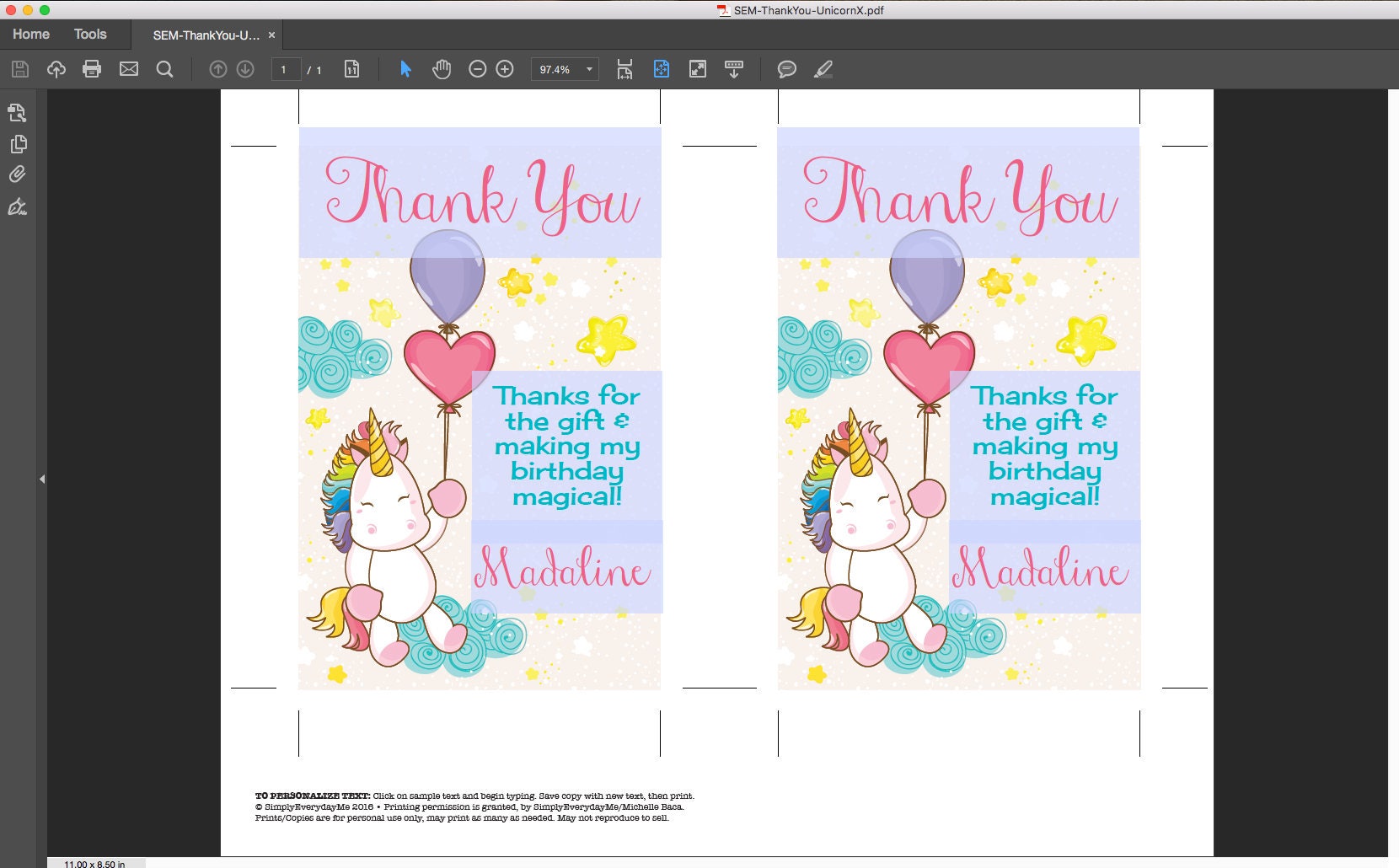Click right card's Madaline name field
1399x868 pixels.
pos(1045,566)
